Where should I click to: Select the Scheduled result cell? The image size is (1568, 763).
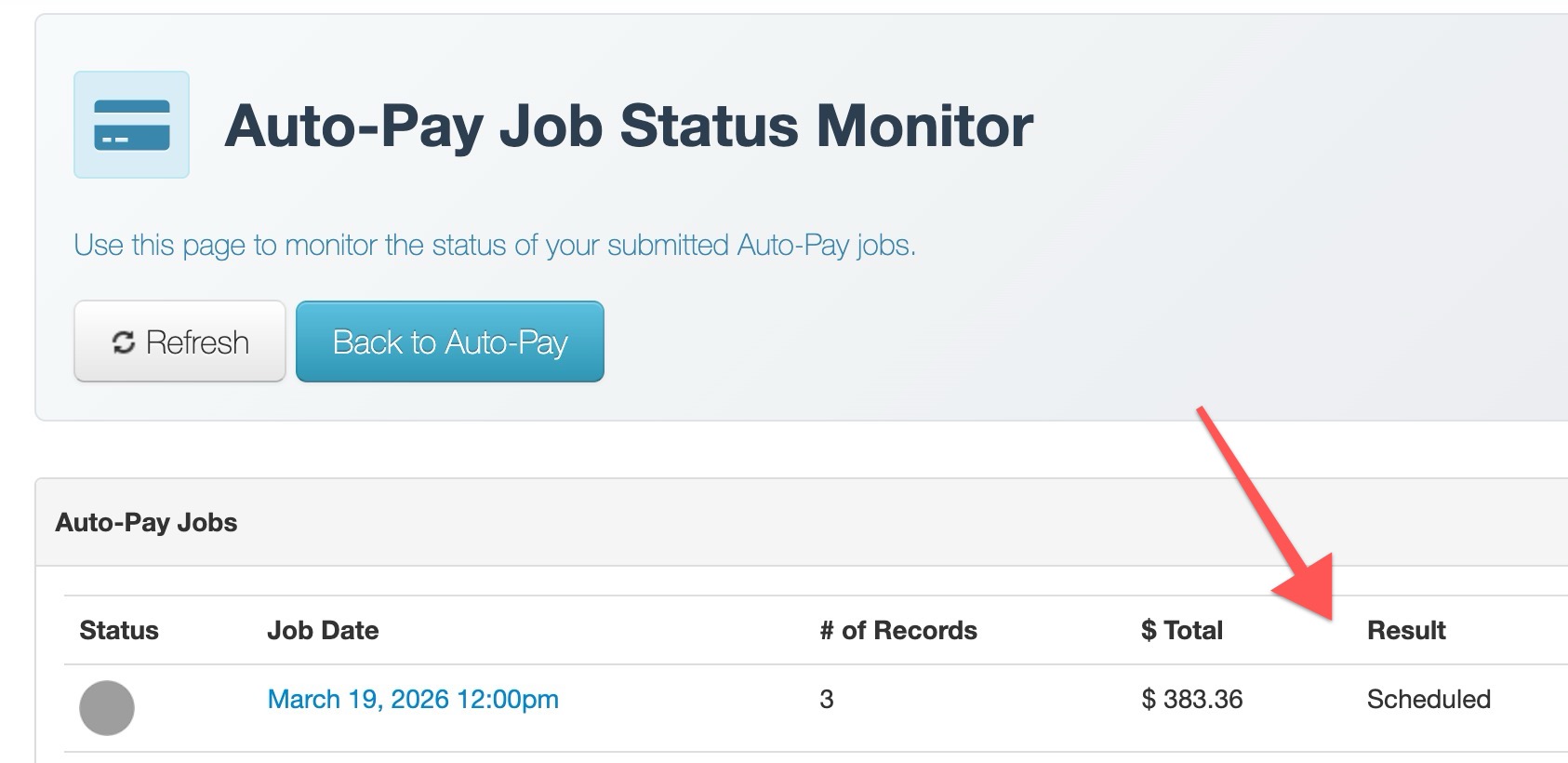point(1428,699)
